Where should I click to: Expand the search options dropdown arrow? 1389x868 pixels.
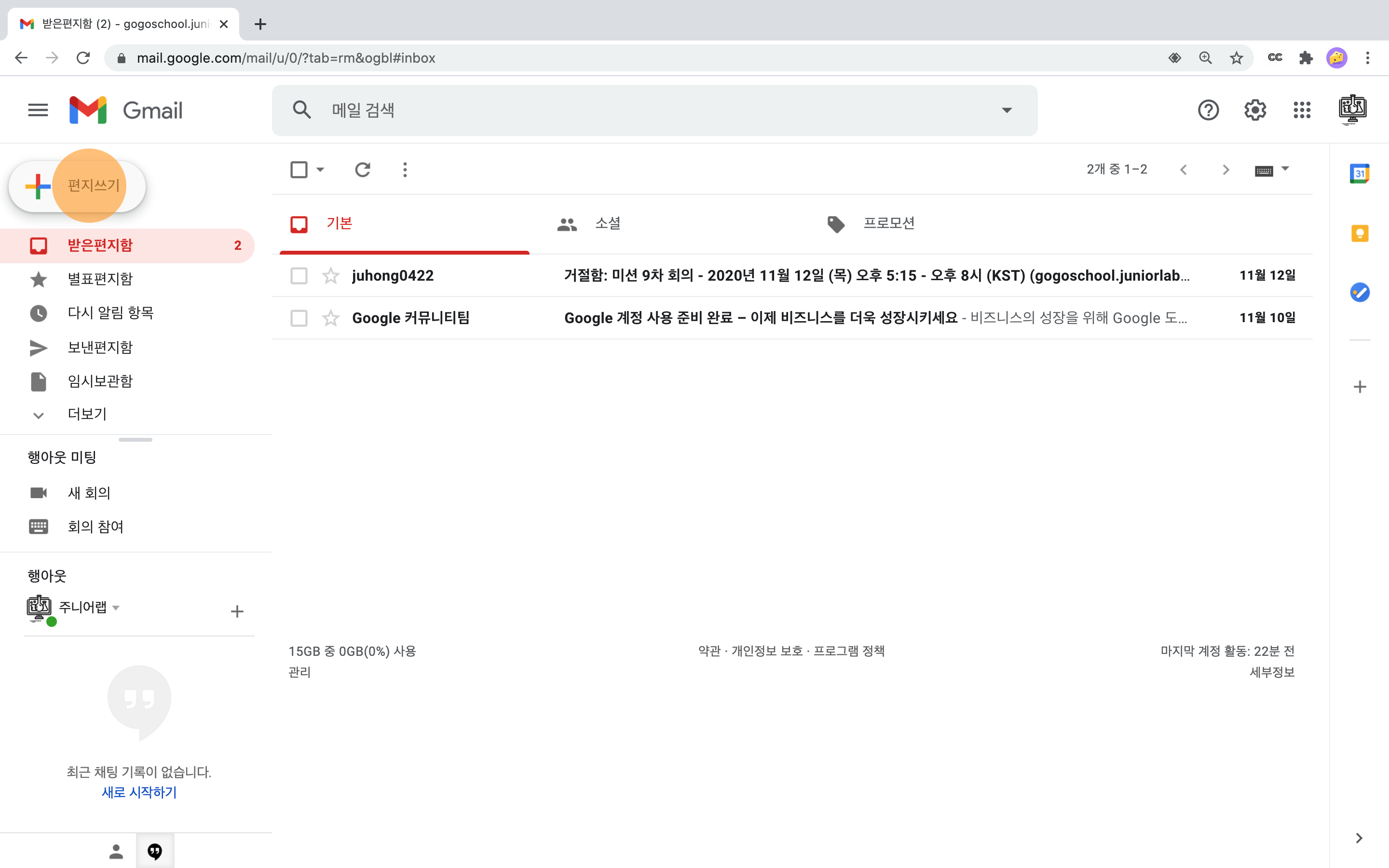click(x=1006, y=110)
